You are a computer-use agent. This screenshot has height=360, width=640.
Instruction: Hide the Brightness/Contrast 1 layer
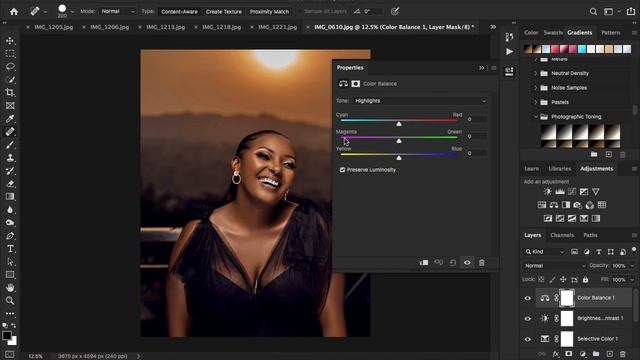(x=528, y=318)
